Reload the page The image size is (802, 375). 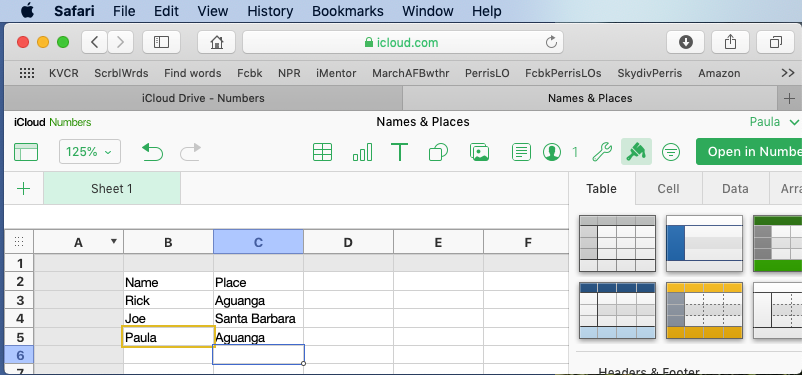(x=551, y=42)
